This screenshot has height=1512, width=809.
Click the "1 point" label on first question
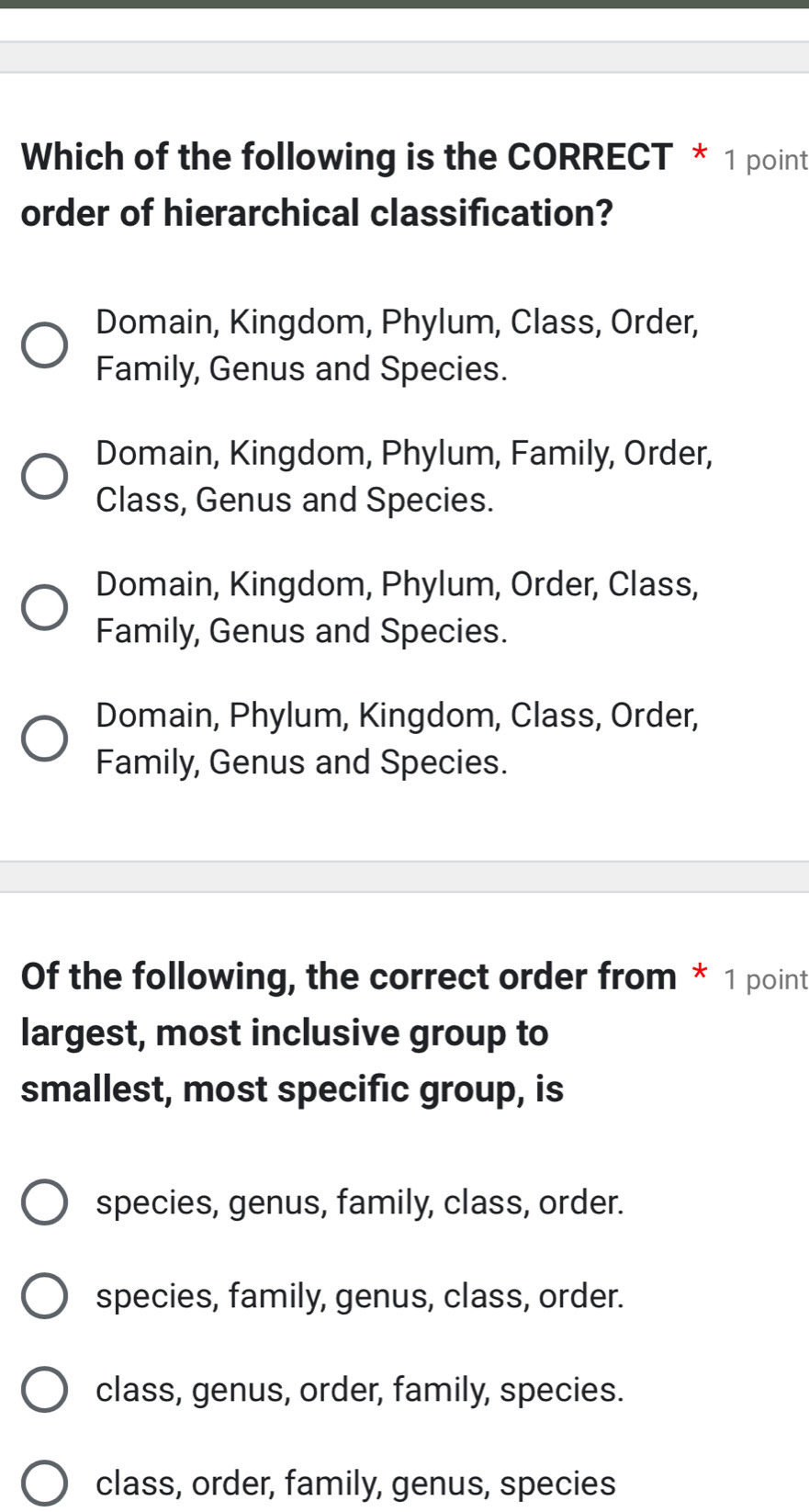[761, 159]
